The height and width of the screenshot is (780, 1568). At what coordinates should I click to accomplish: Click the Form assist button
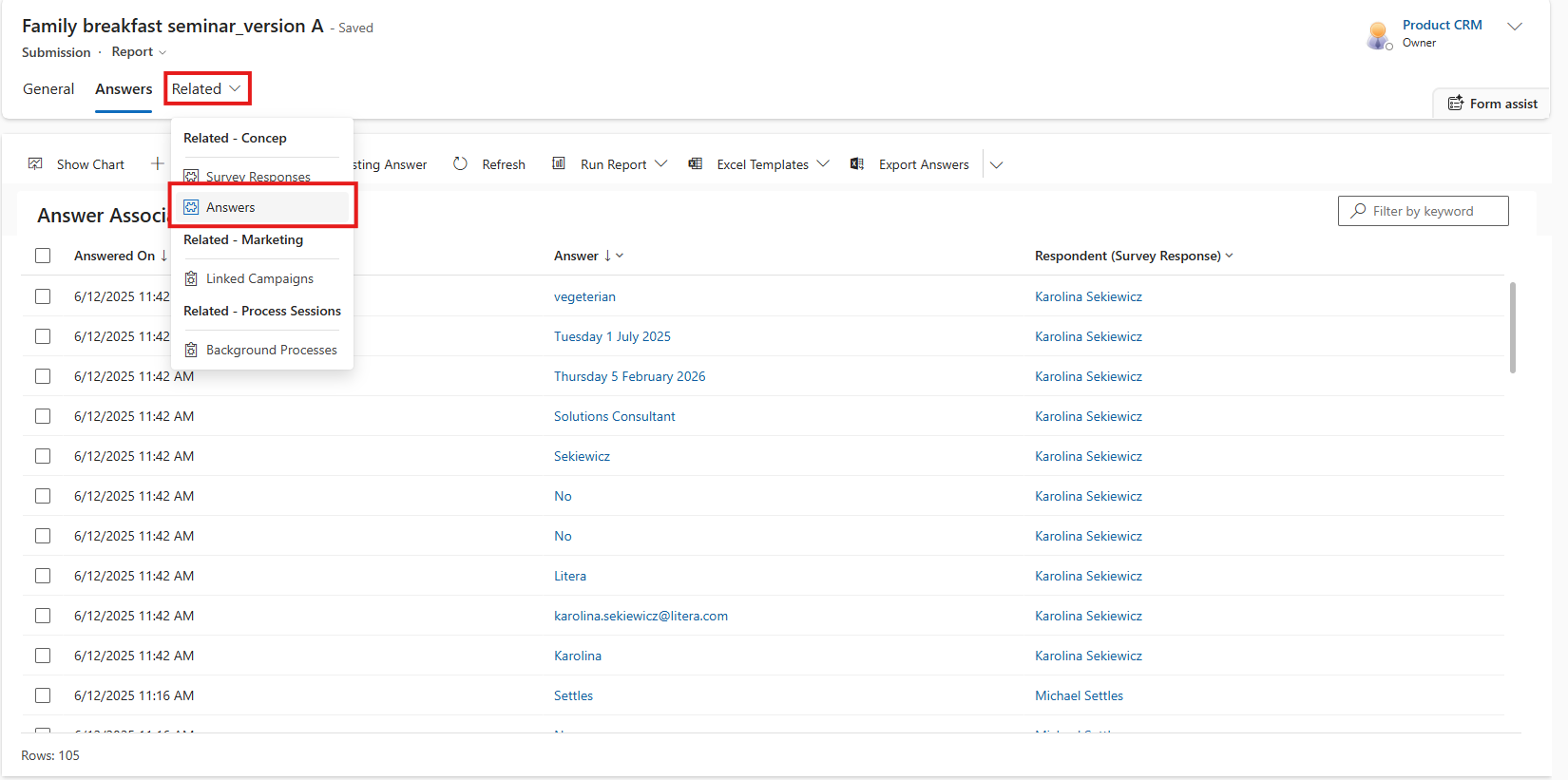[1492, 104]
